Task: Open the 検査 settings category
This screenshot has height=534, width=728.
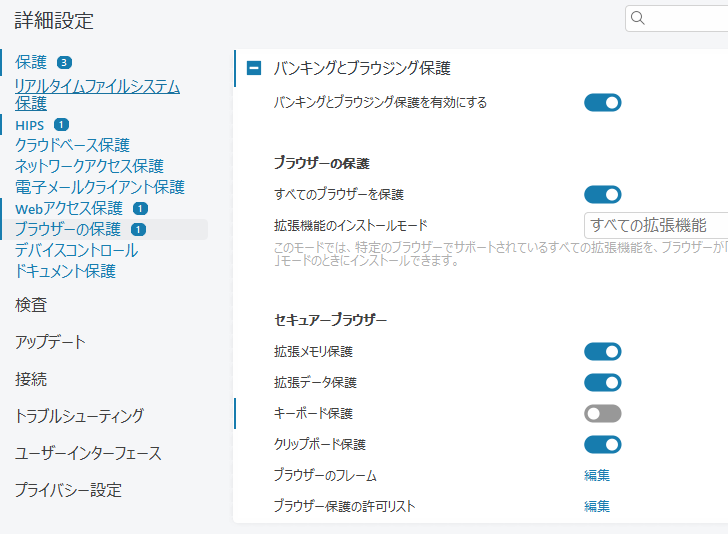Action: [31, 305]
